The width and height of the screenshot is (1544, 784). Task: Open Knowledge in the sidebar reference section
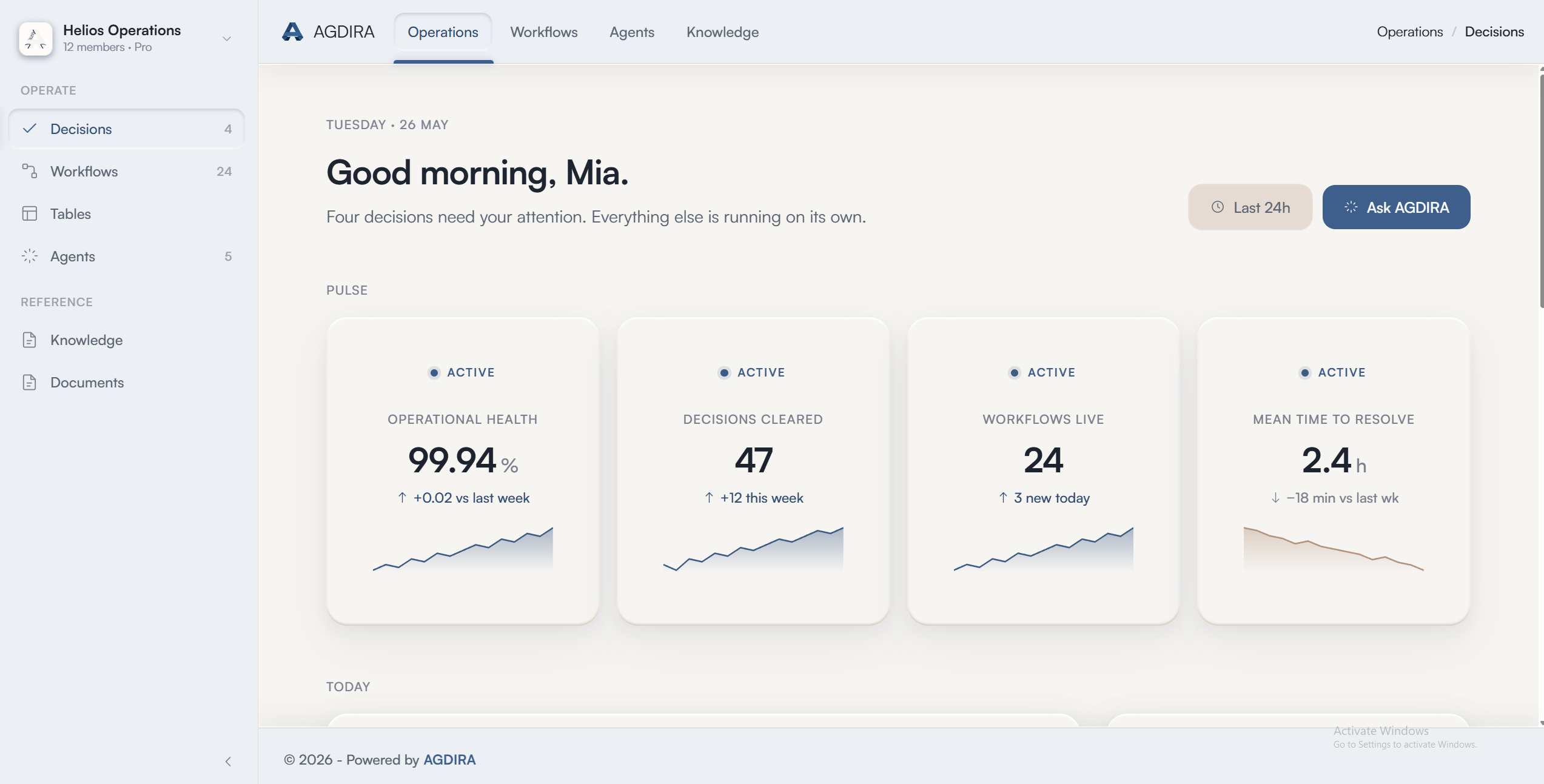(x=127, y=340)
